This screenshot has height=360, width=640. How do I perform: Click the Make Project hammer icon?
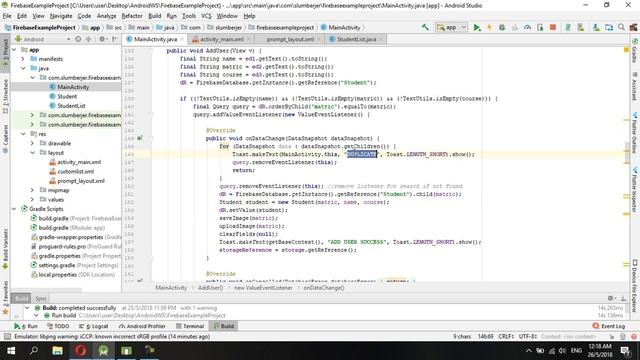pos(425,27)
